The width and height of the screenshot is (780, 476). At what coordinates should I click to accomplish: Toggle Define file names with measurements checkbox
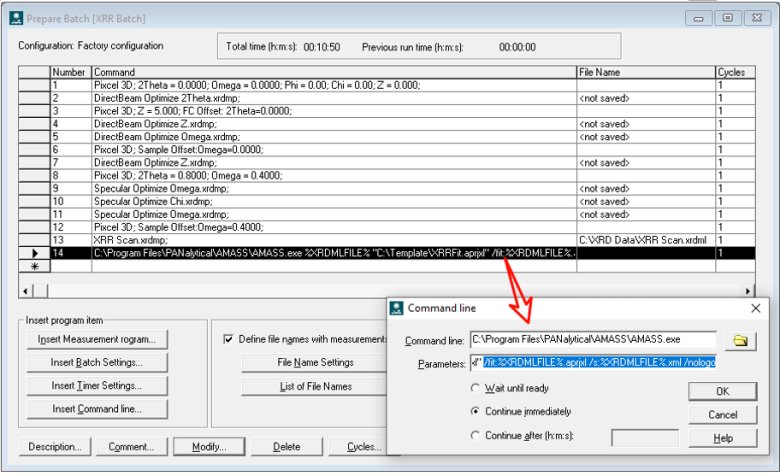(229, 339)
